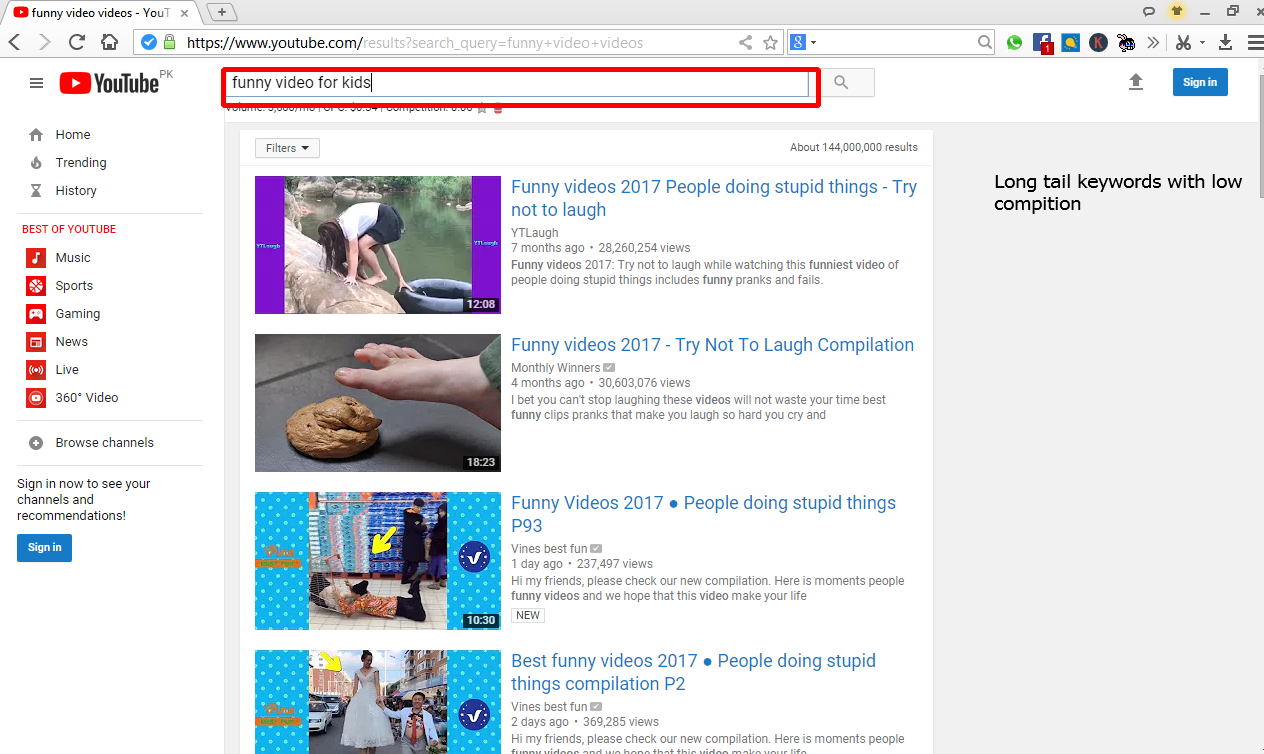Open 'Funny videos 2017 - Try Not To Laugh Compilation'
Image resolution: width=1264 pixels, height=754 pixels.
click(x=712, y=345)
